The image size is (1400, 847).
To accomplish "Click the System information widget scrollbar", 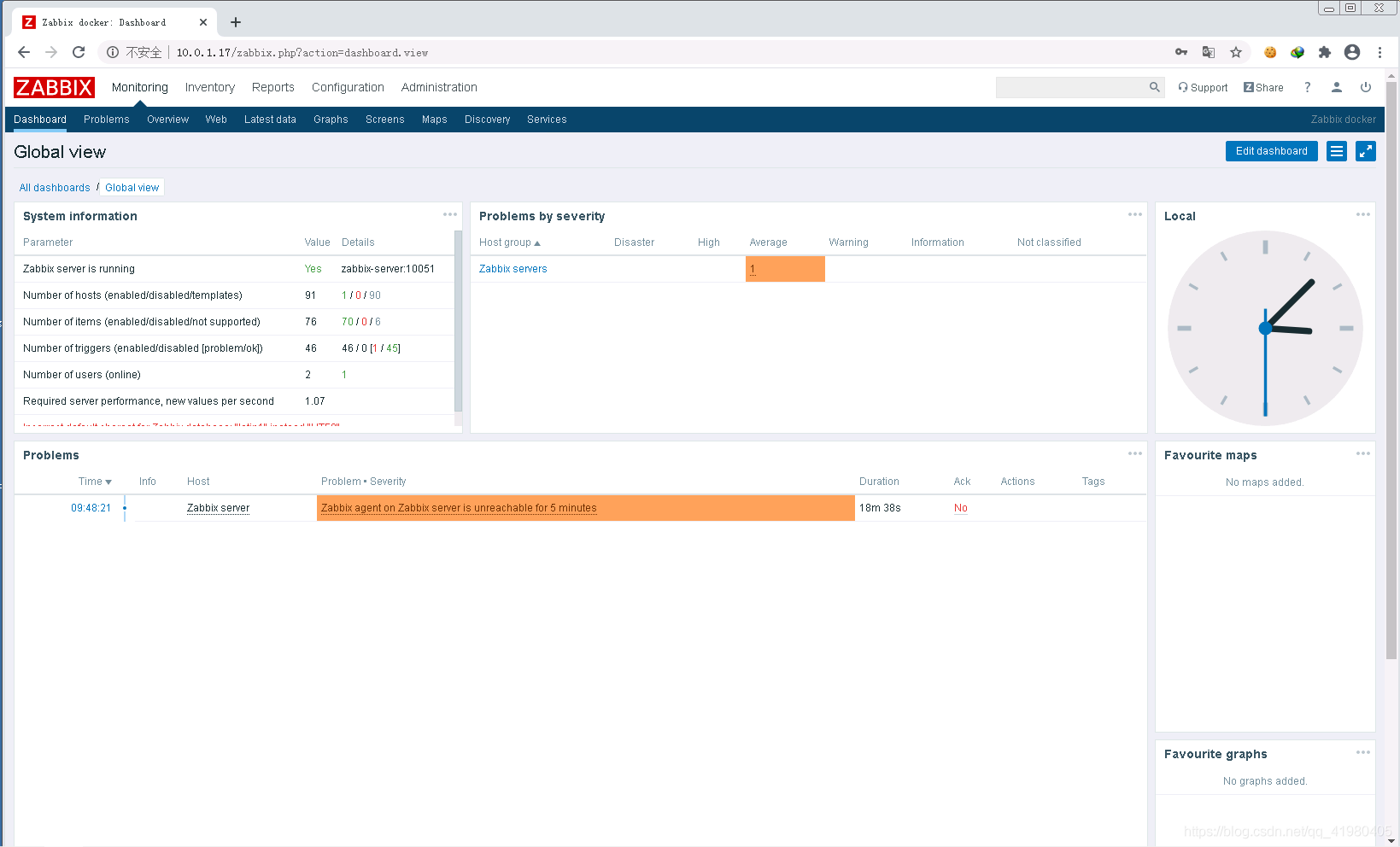I will click(459, 321).
